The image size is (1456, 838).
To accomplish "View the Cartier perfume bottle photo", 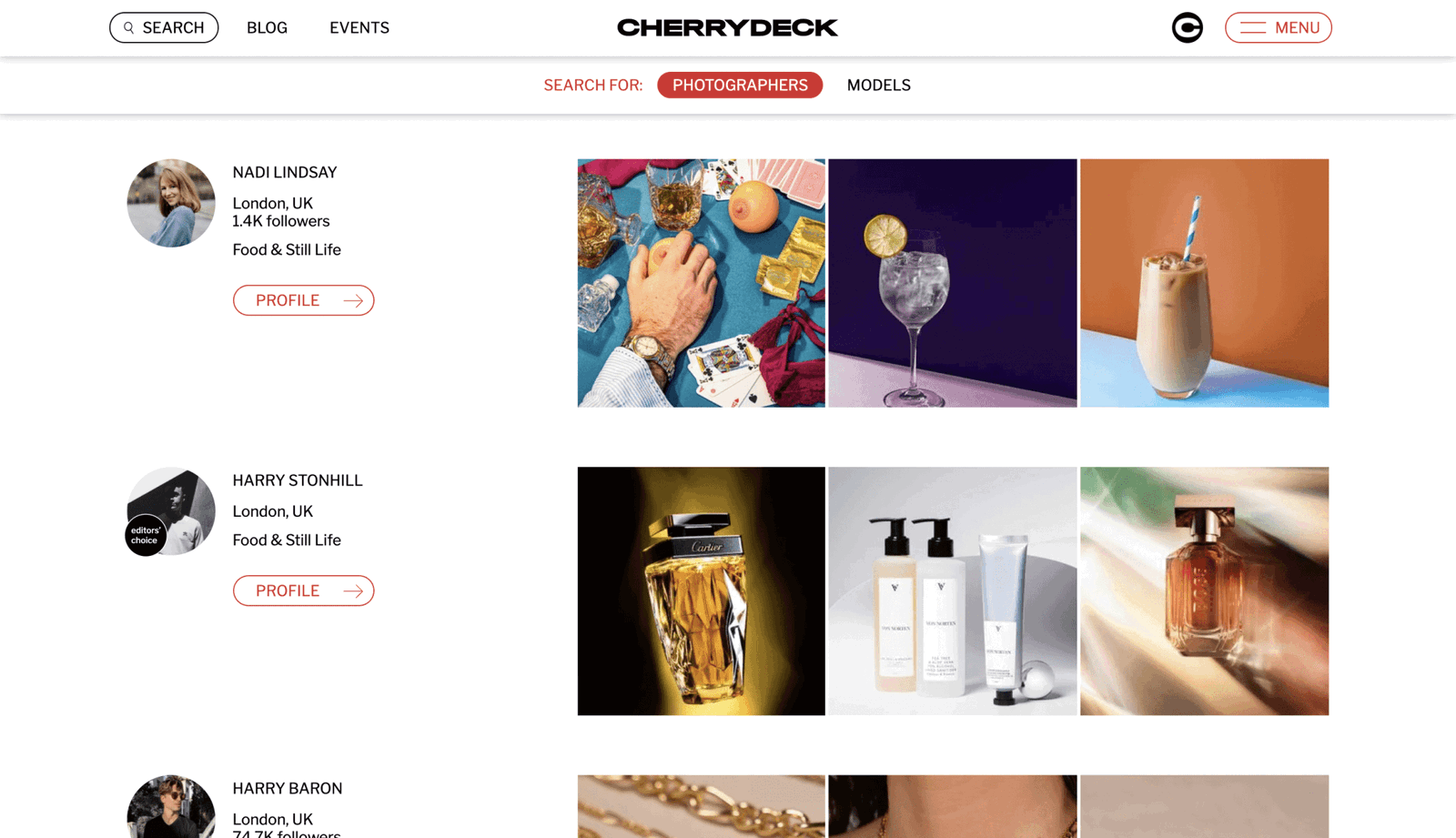I will coord(701,591).
